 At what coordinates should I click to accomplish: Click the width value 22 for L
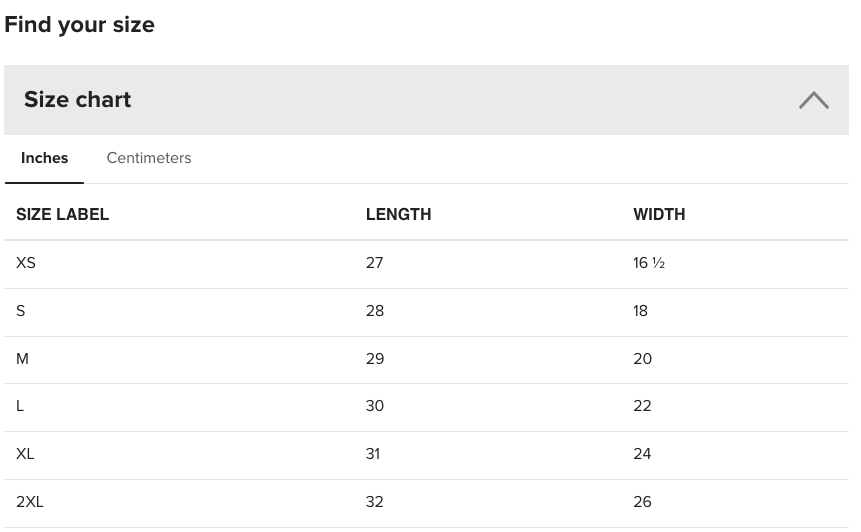click(x=642, y=406)
